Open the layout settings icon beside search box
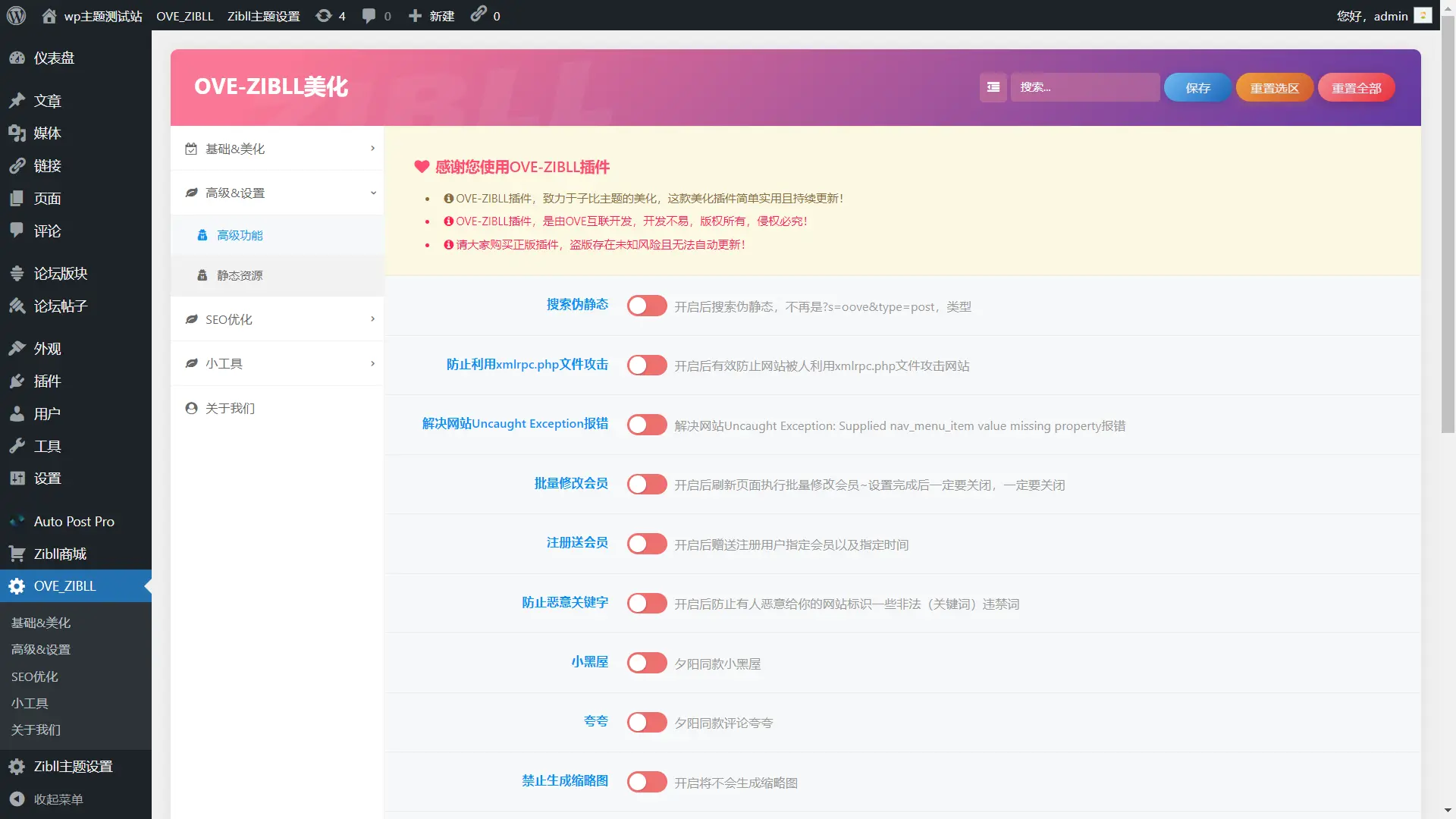 click(993, 87)
